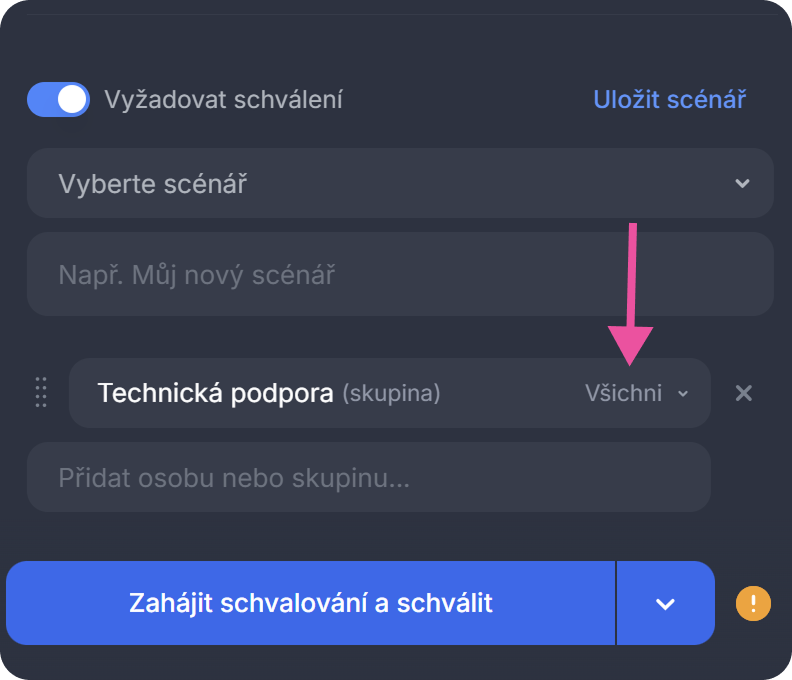Image resolution: width=792 pixels, height=680 pixels.
Task: Open the Všichni approvers dropdown
Action: (624, 394)
